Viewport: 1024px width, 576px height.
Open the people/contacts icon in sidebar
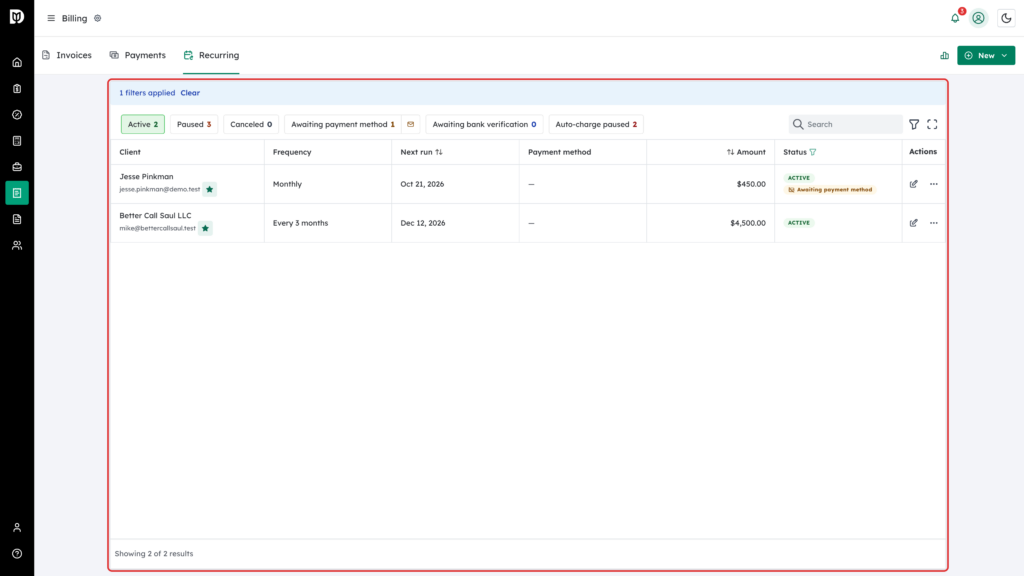(17, 246)
